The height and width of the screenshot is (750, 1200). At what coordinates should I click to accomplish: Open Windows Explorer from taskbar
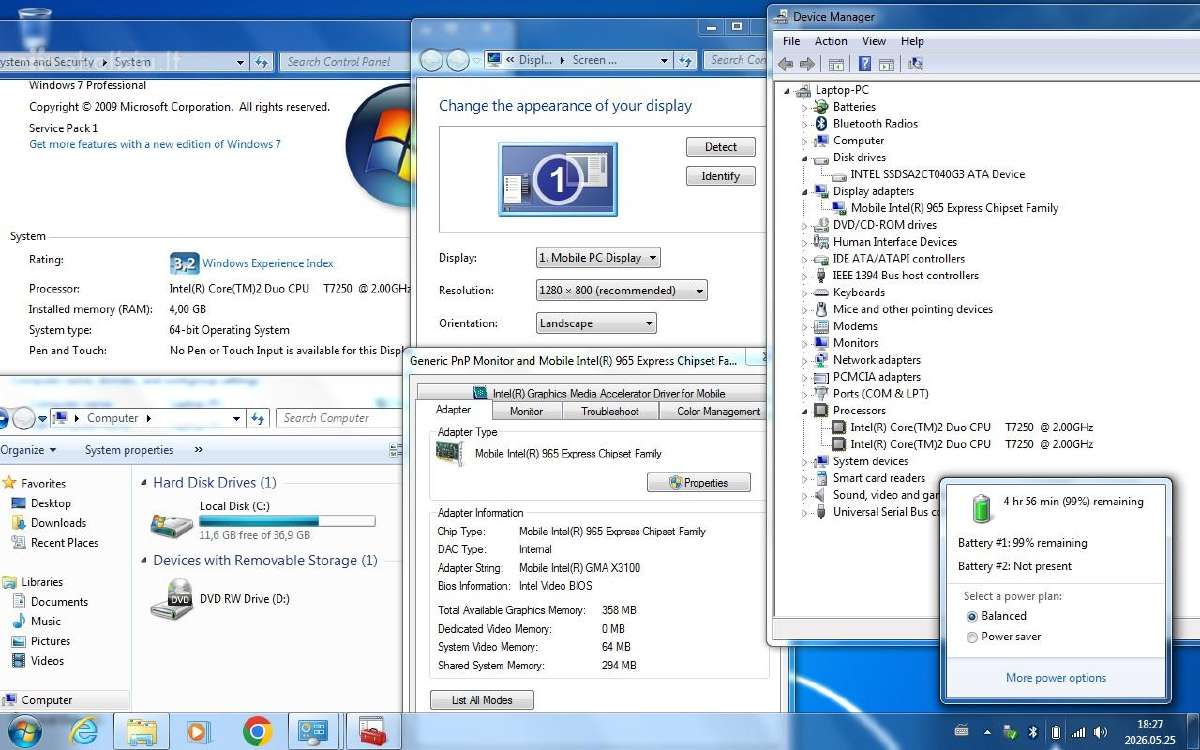pos(141,732)
